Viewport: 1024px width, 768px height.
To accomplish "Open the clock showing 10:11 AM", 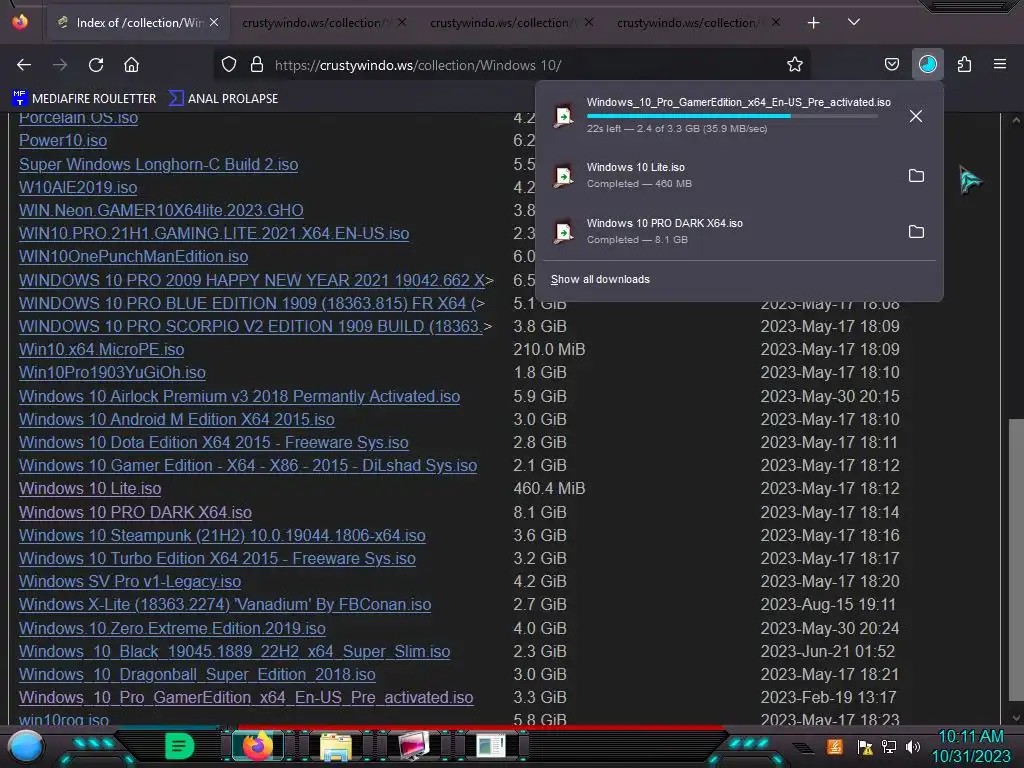I will (970, 746).
